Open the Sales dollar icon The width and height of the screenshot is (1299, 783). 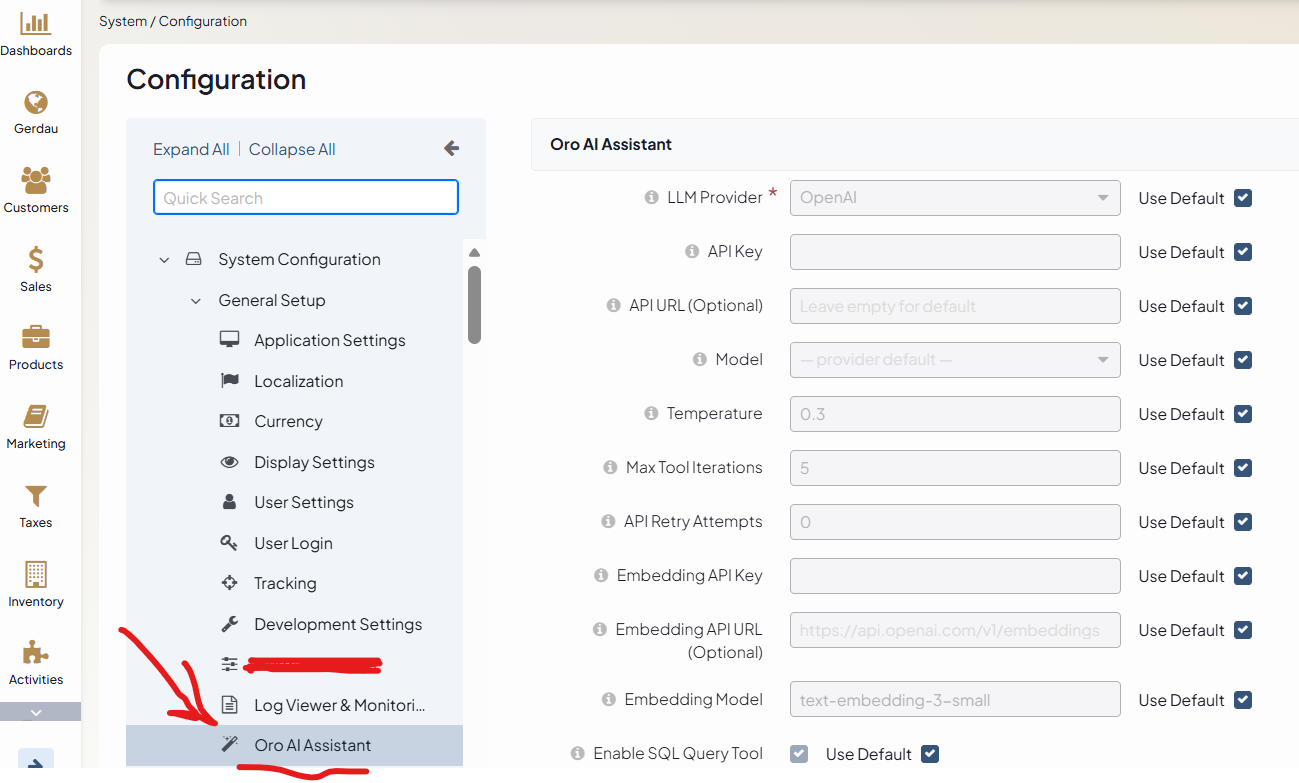point(36,260)
